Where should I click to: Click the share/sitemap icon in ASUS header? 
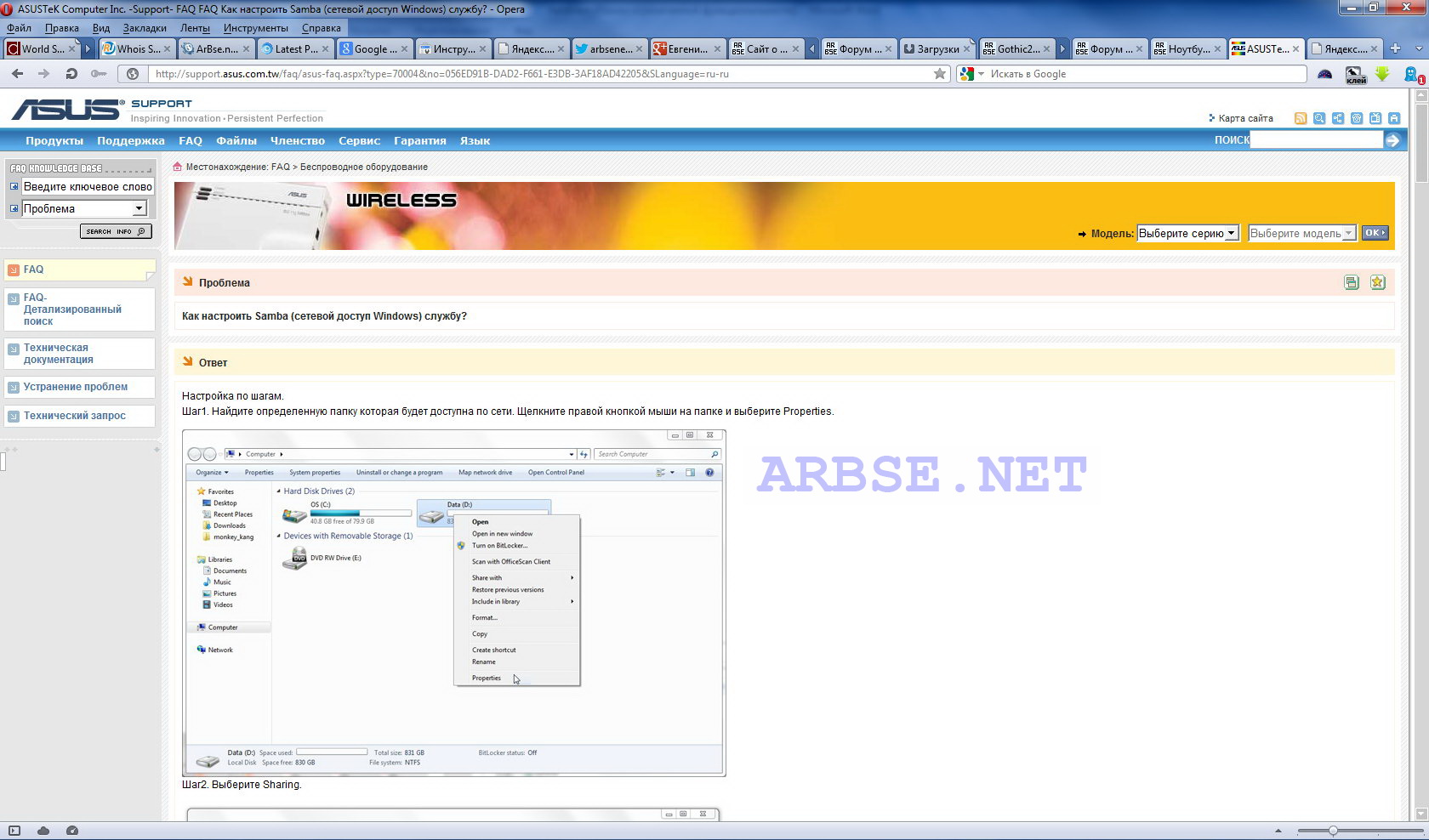[1338, 118]
